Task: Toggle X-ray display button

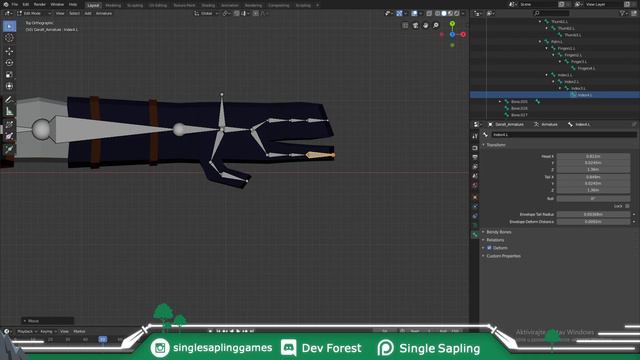Action: (429, 13)
